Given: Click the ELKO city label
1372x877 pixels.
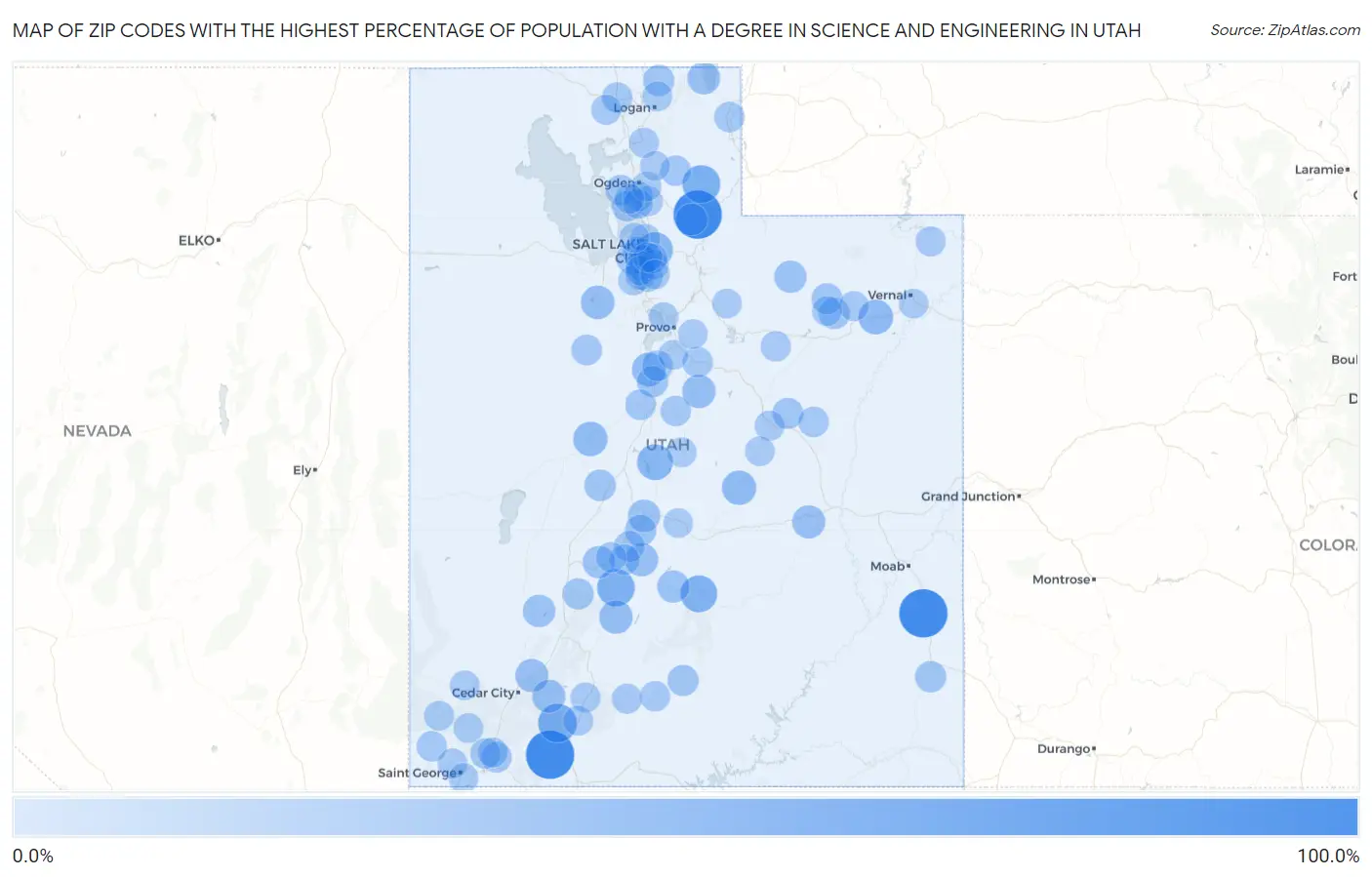Looking at the screenshot, I should 196,240.
